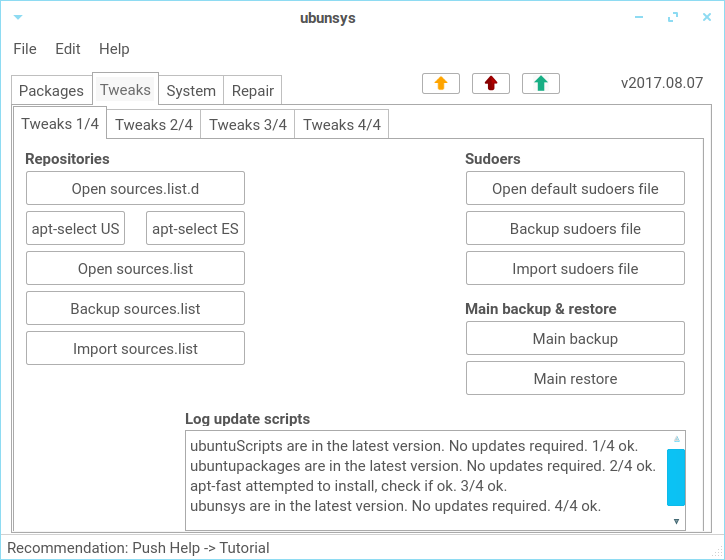This screenshot has height=560, width=725.
Task: Open the Help menu
Action: coord(114,49)
